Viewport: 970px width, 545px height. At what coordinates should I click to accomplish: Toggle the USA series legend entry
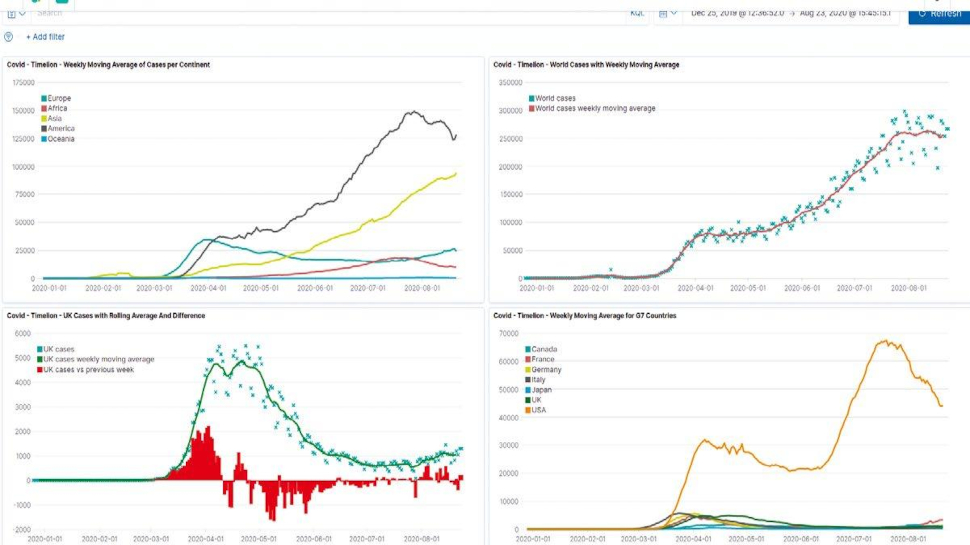pyautogui.click(x=536, y=410)
